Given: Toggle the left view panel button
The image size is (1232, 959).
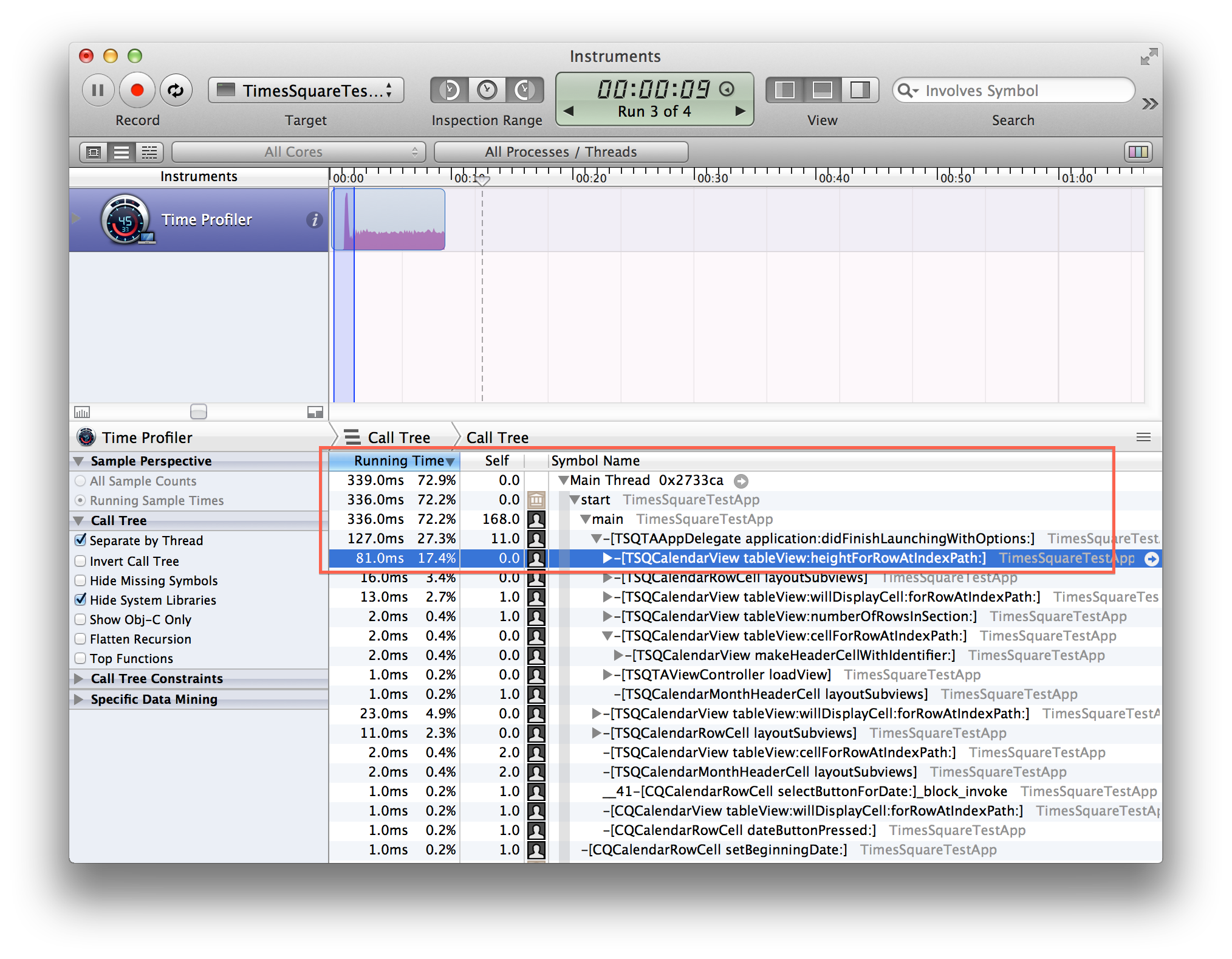Looking at the screenshot, I should 785,90.
